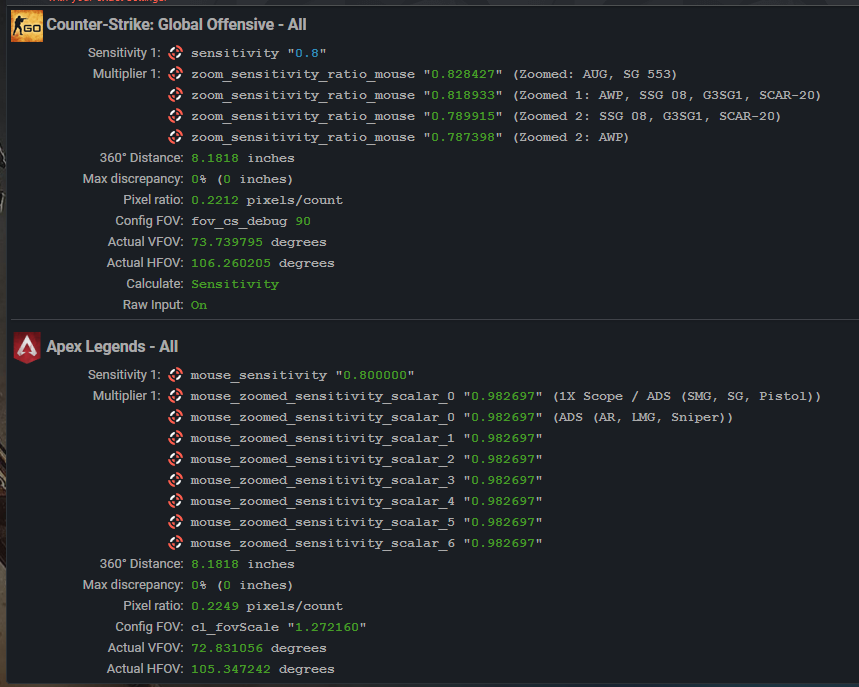Select the zoom ratio value 0.787398

tap(463, 137)
